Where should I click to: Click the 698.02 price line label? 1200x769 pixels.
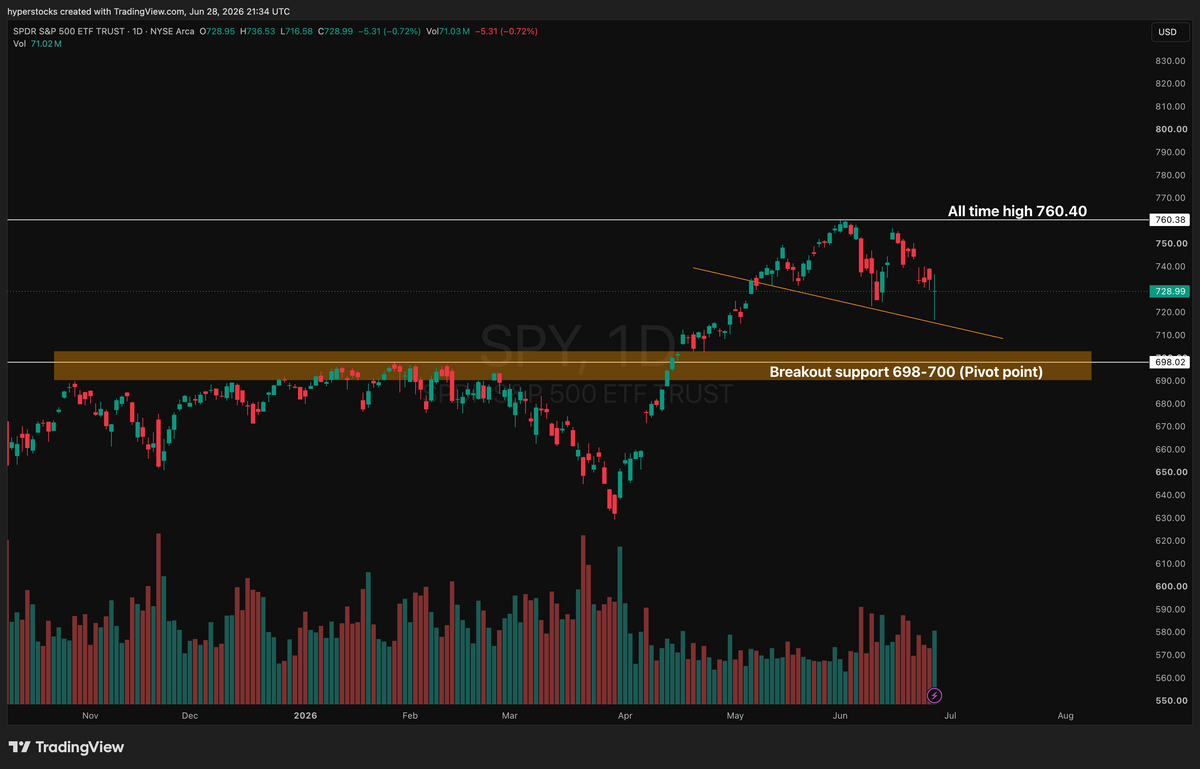(x=1170, y=362)
